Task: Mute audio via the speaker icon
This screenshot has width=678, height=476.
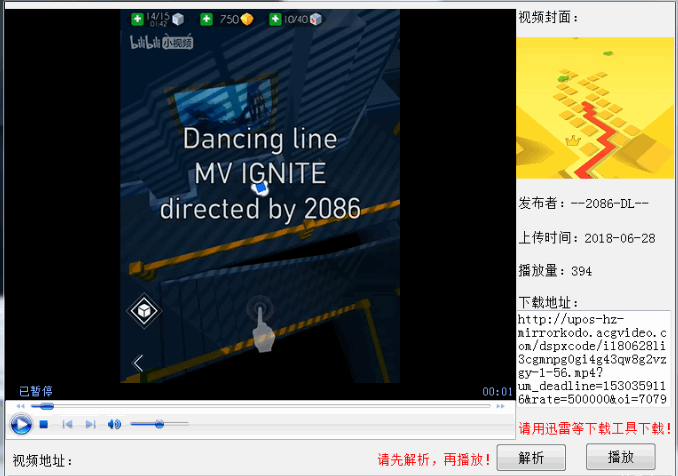Action: pos(114,425)
